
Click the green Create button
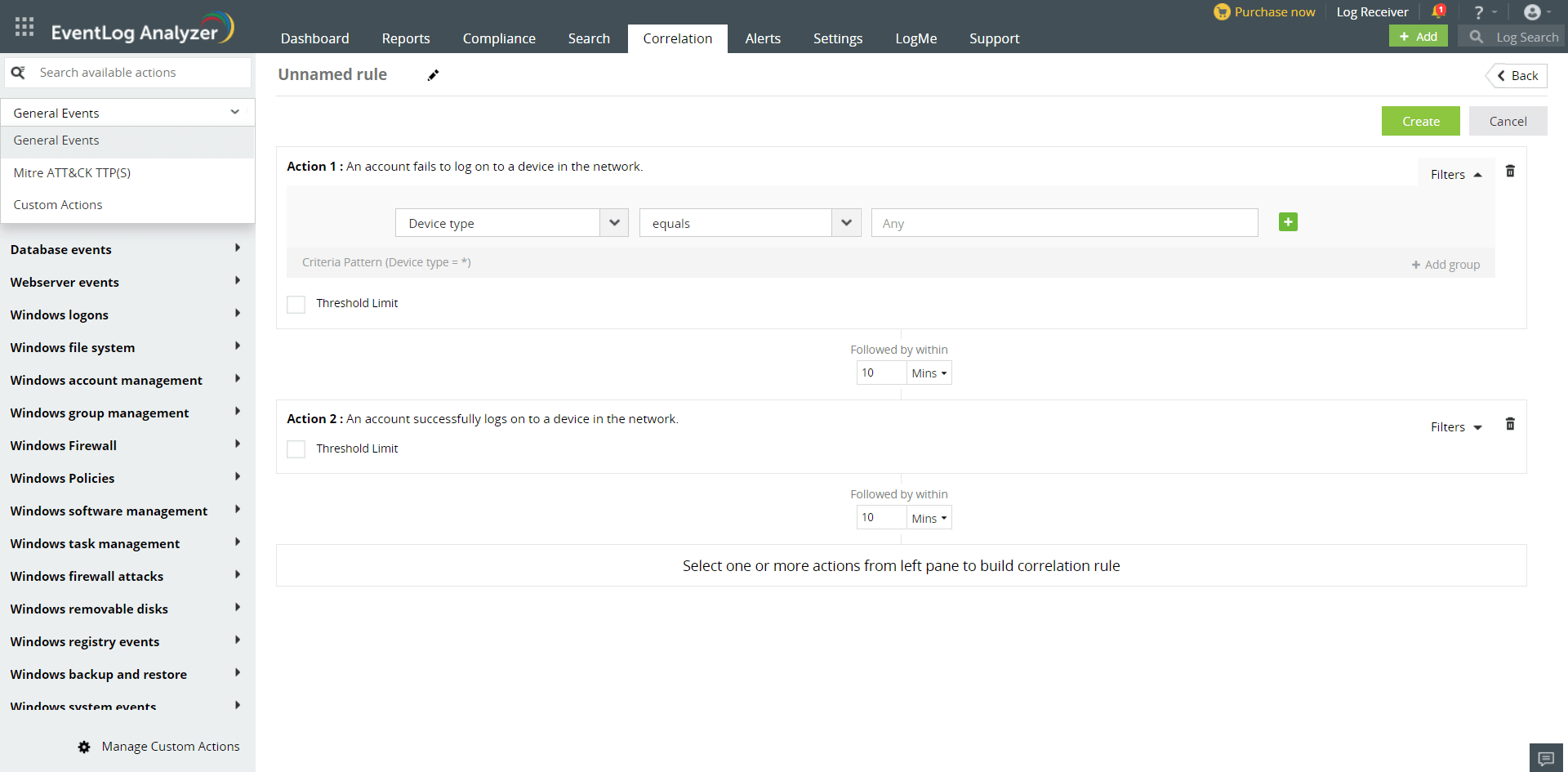1420,121
